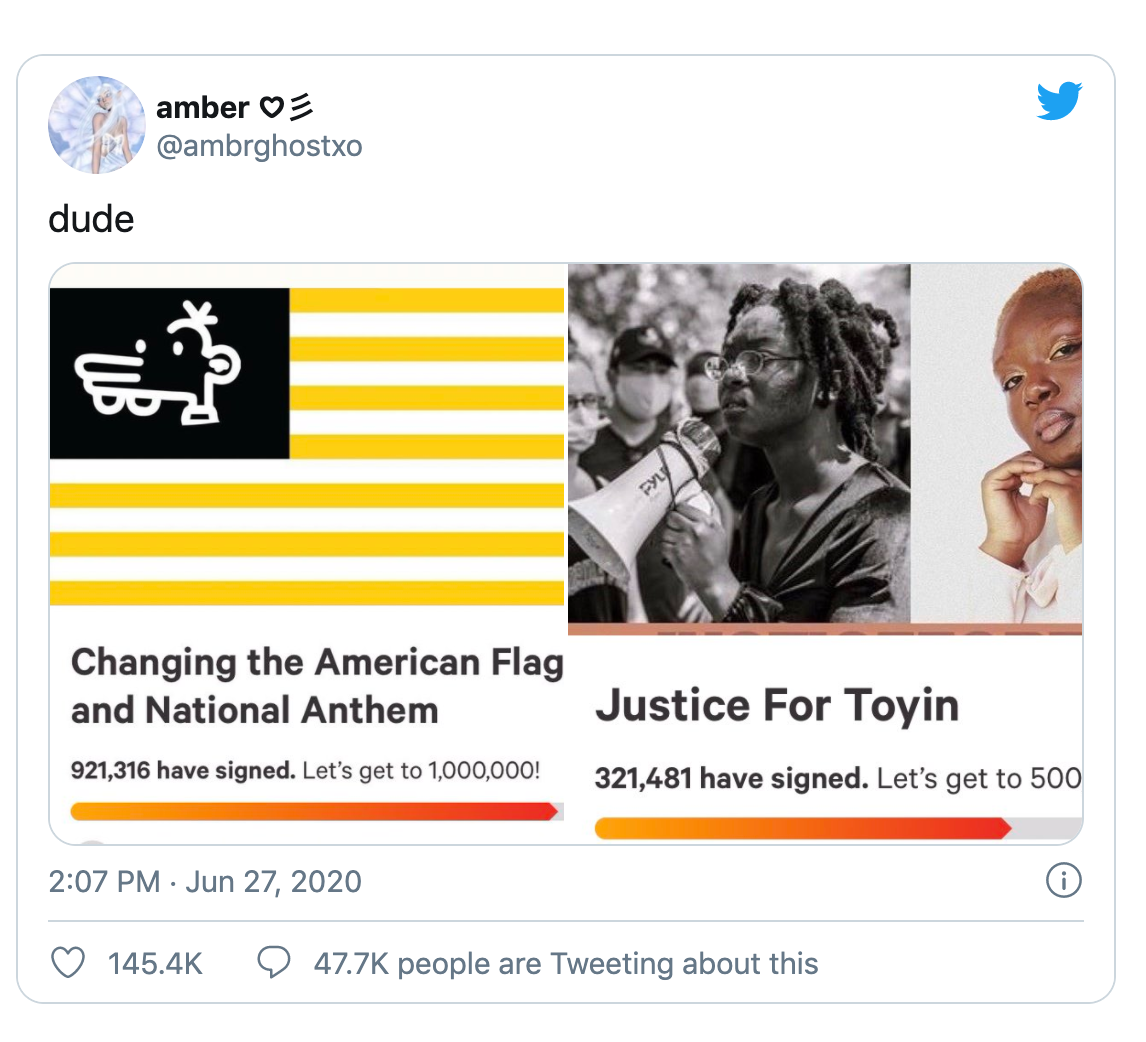Open the yellow striped flag petition image
The height and width of the screenshot is (1042, 1146).
click(x=307, y=446)
